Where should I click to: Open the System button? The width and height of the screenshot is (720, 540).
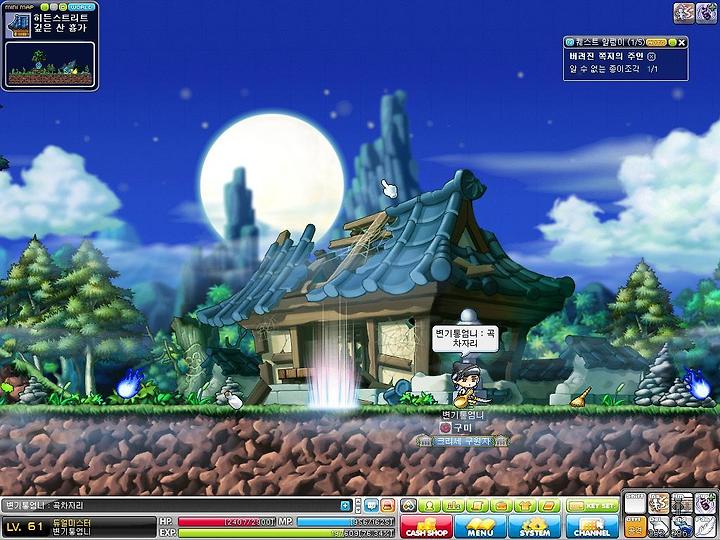[534, 527]
